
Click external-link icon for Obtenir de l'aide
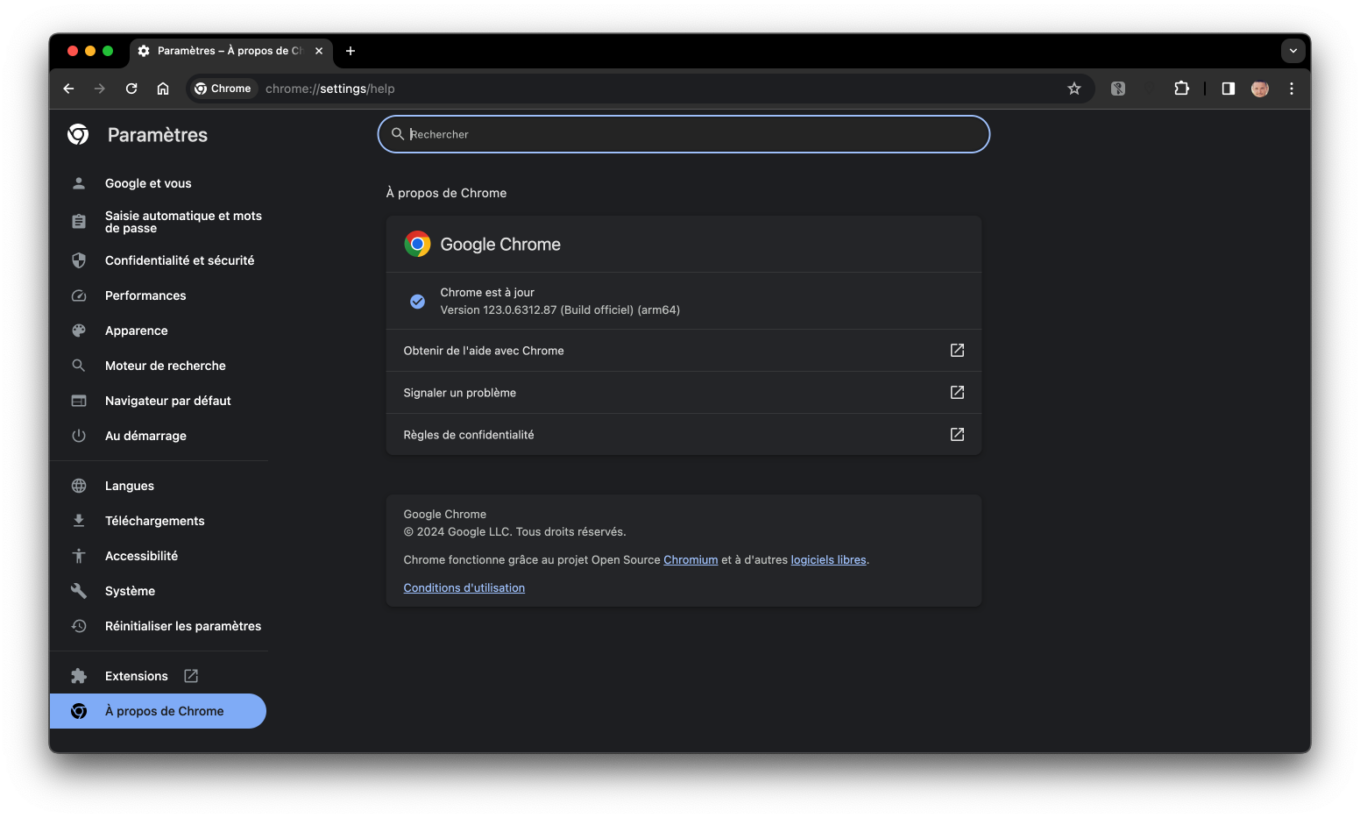pyautogui.click(x=957, y=350)
